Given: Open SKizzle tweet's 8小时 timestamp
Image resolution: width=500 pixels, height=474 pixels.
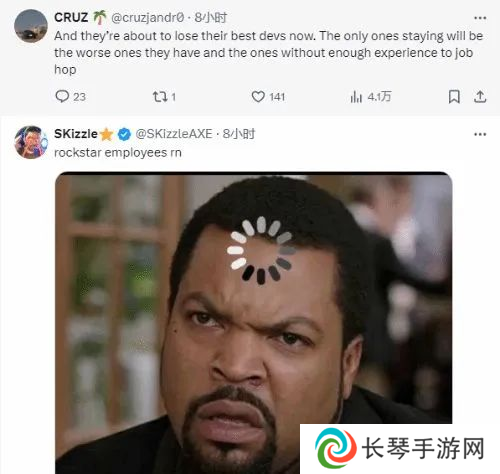Looking at the screenshot, I should 239,134.
